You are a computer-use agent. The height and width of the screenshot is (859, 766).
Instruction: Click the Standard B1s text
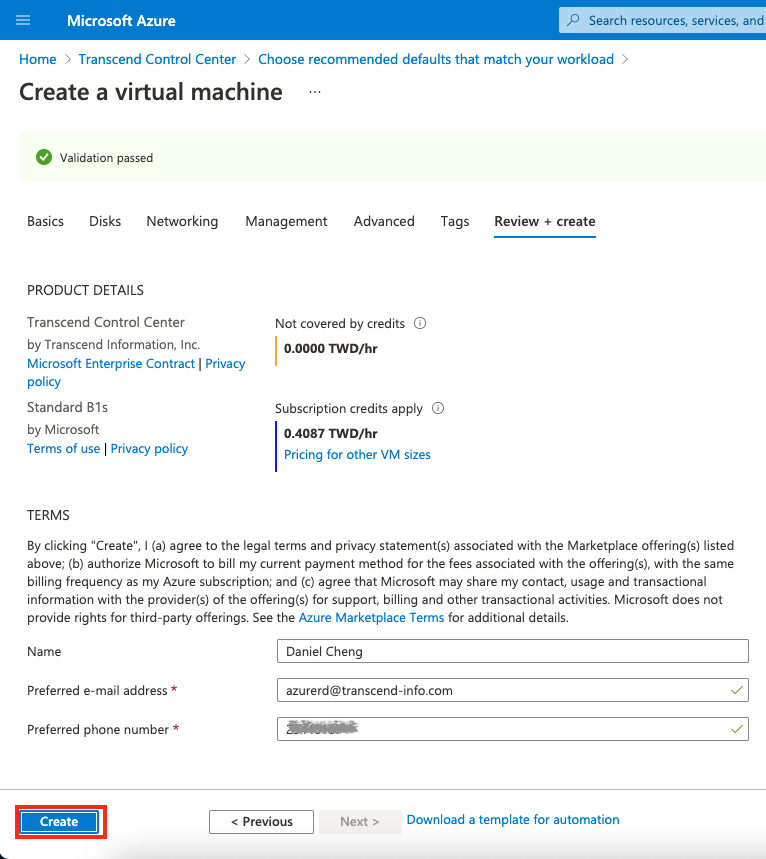pos(67,407)
